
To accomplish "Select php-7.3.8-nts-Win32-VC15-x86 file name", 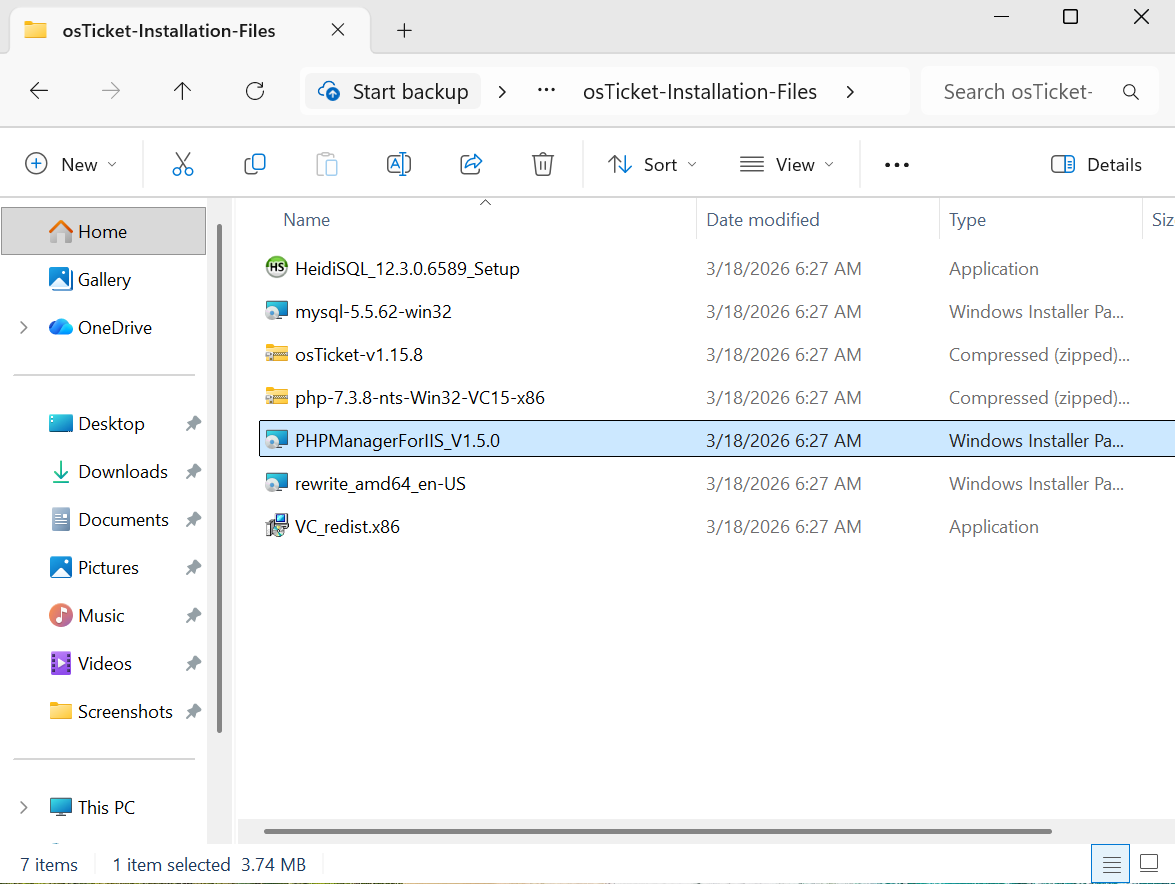I will [x=420, y=397].
